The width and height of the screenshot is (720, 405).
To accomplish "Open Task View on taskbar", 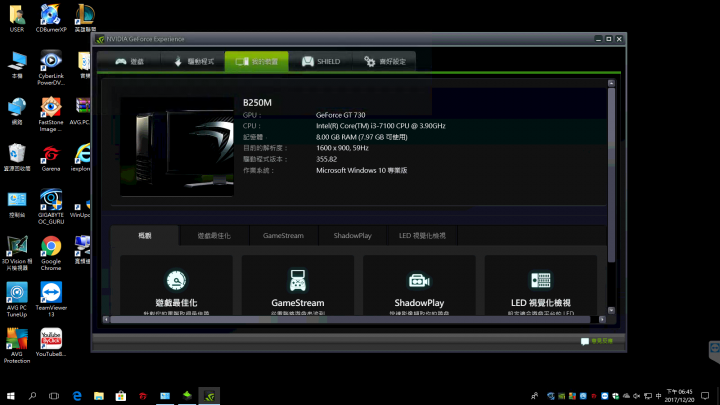I will [54, 396].
